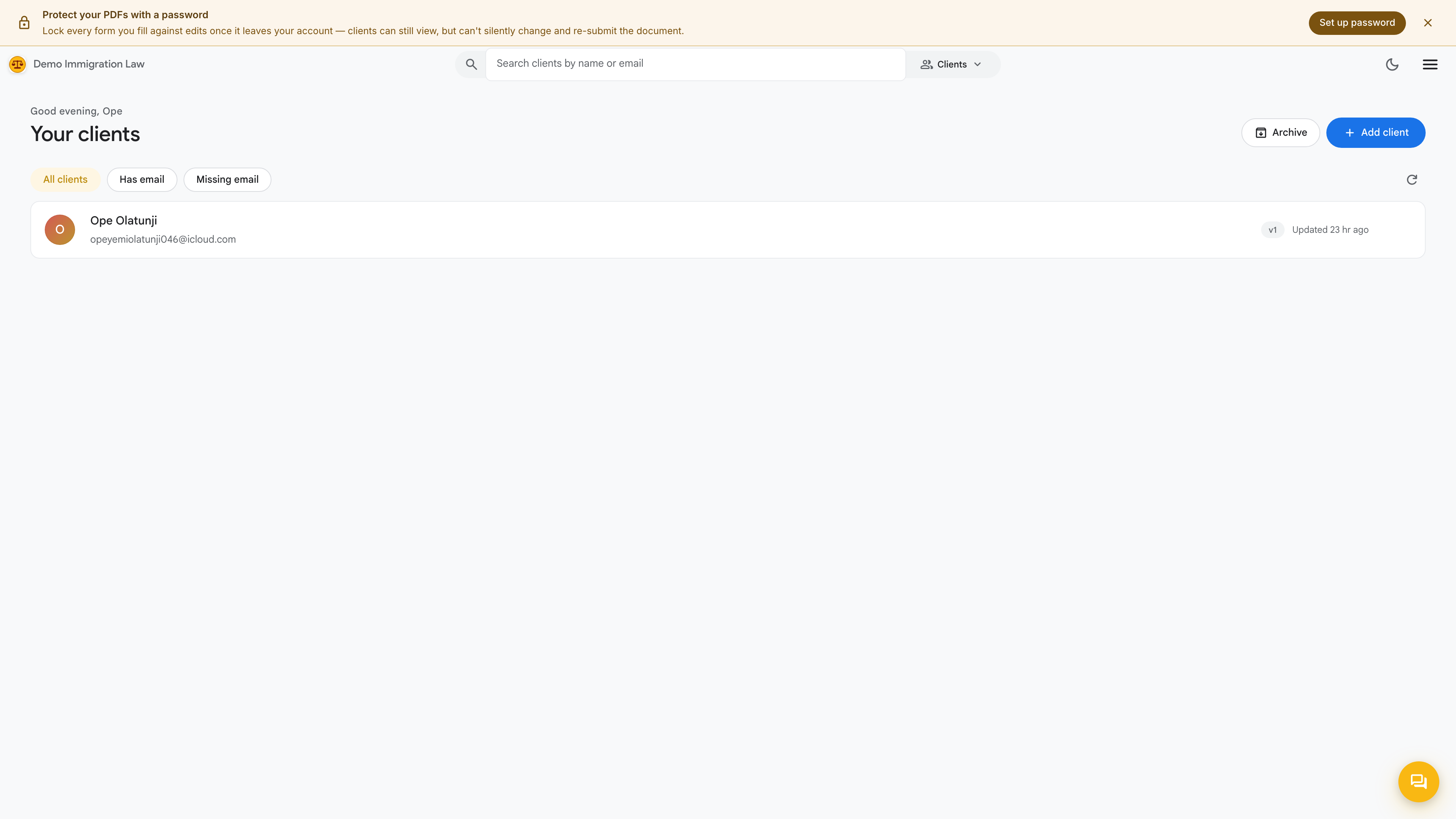The image size is (1456, 819).
Task: Filter by Has email
Action: [141, 179]
